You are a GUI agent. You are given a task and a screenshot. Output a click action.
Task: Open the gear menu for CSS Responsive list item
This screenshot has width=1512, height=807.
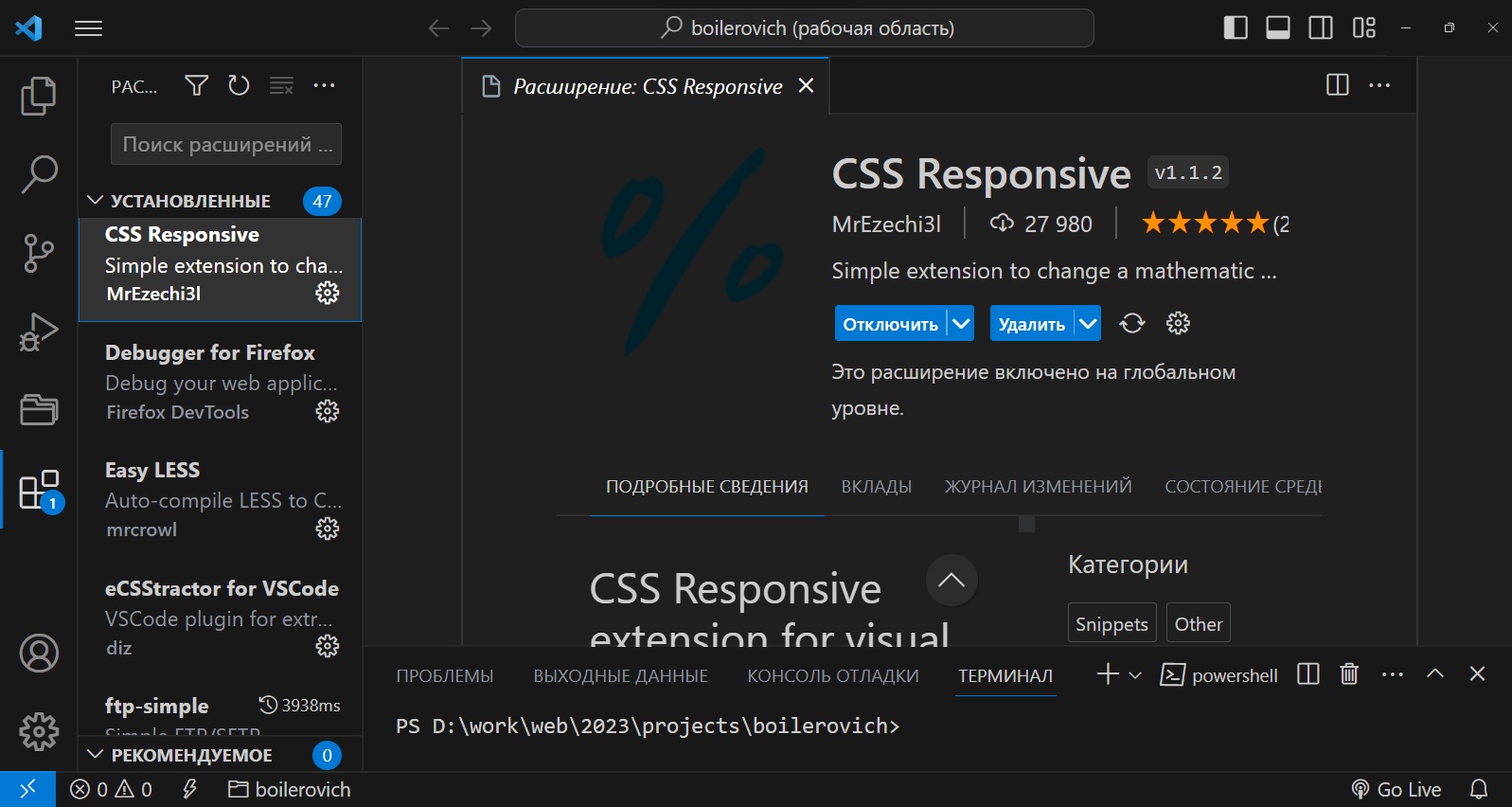[327, 294]
